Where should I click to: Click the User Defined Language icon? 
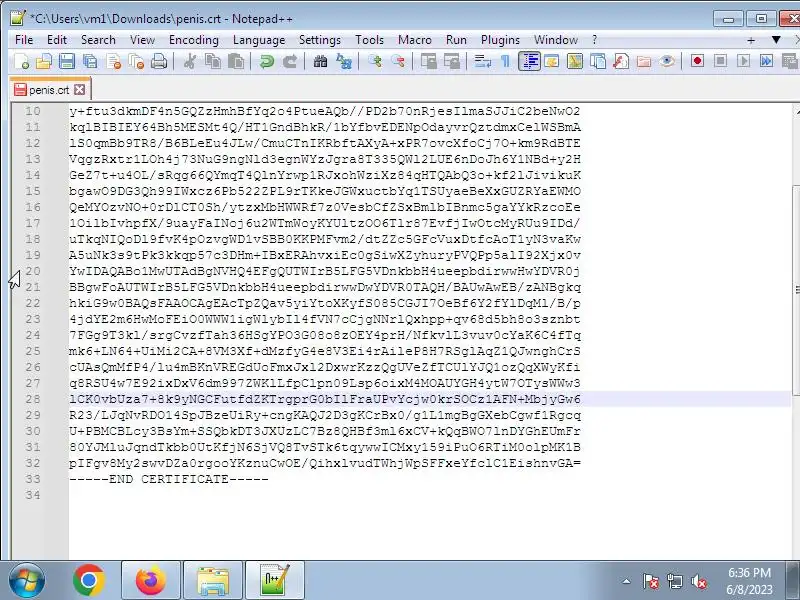(552, 62)
